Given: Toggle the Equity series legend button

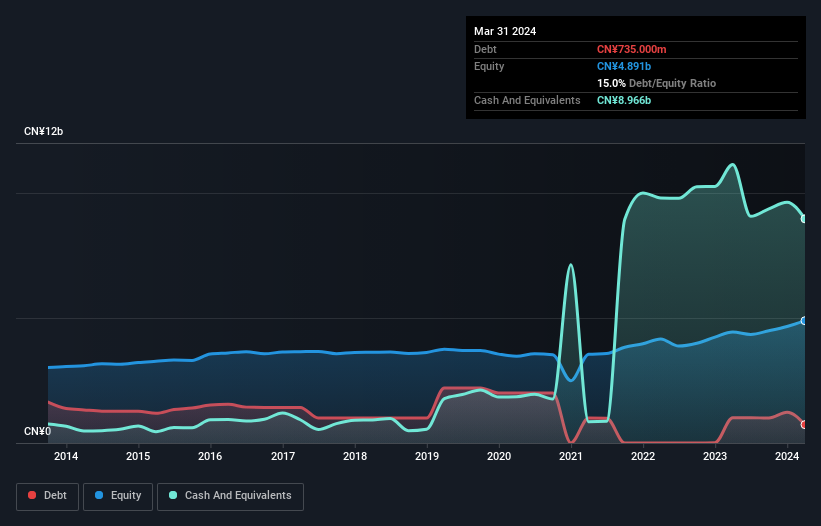Looking at the screenshot, I should pyautogui.click(x=118, y=496).
